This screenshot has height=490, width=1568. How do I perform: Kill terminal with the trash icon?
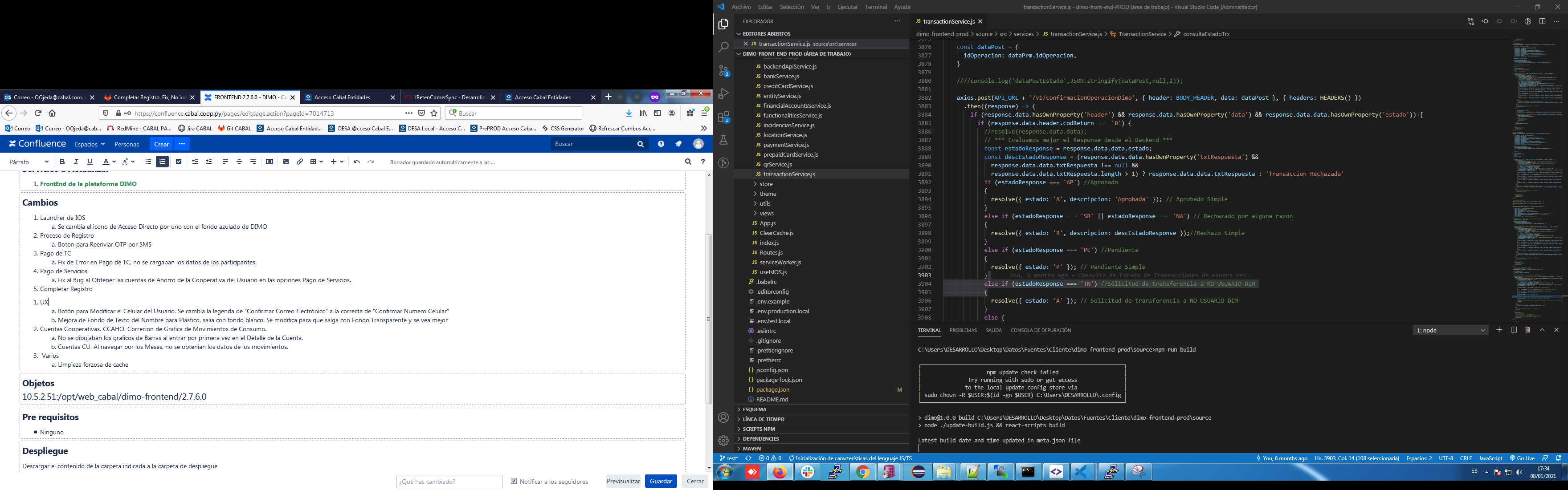(x=1528, y=330)
